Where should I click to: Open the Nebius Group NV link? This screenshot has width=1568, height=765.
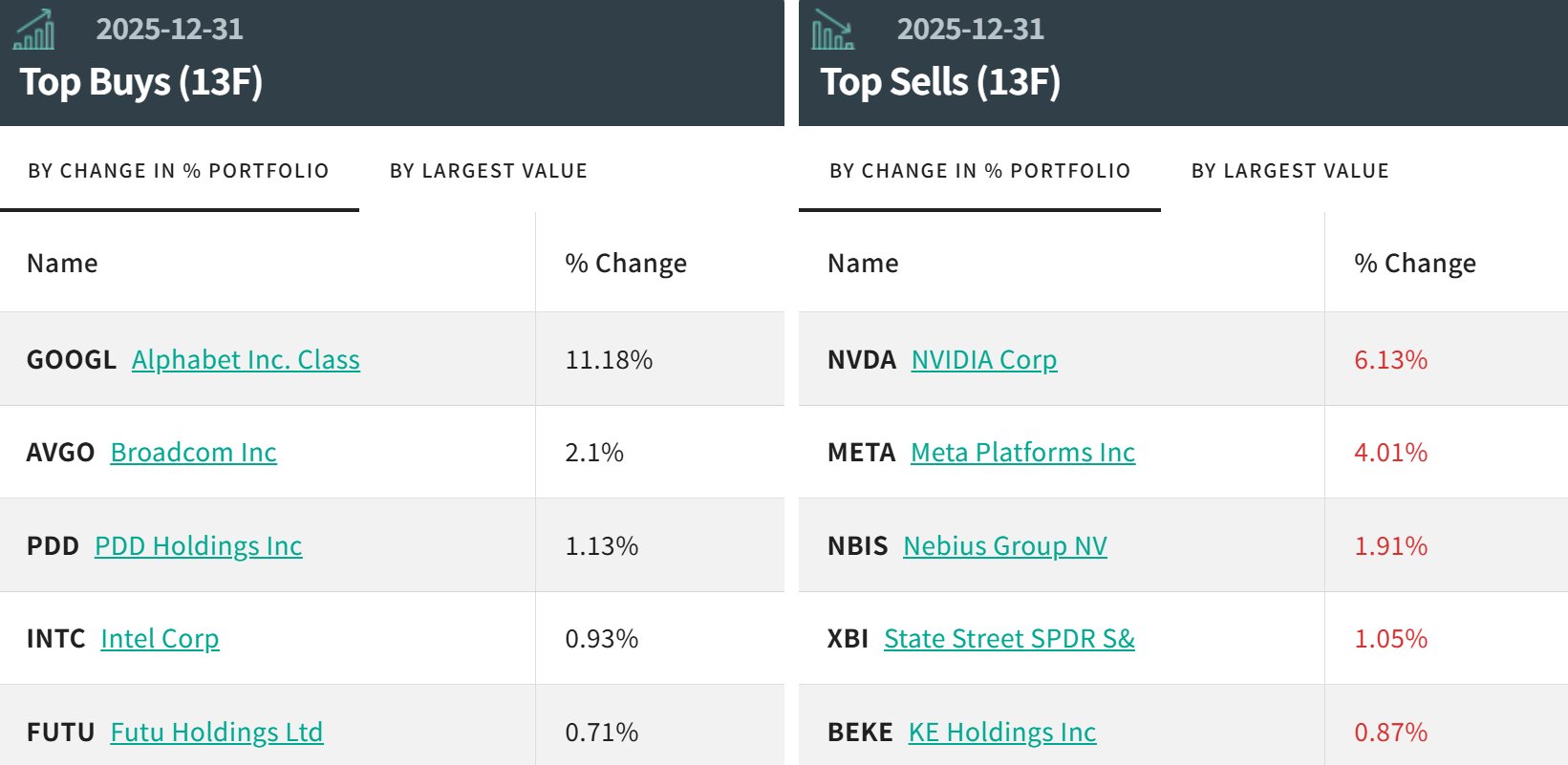tap(1004, 546)
